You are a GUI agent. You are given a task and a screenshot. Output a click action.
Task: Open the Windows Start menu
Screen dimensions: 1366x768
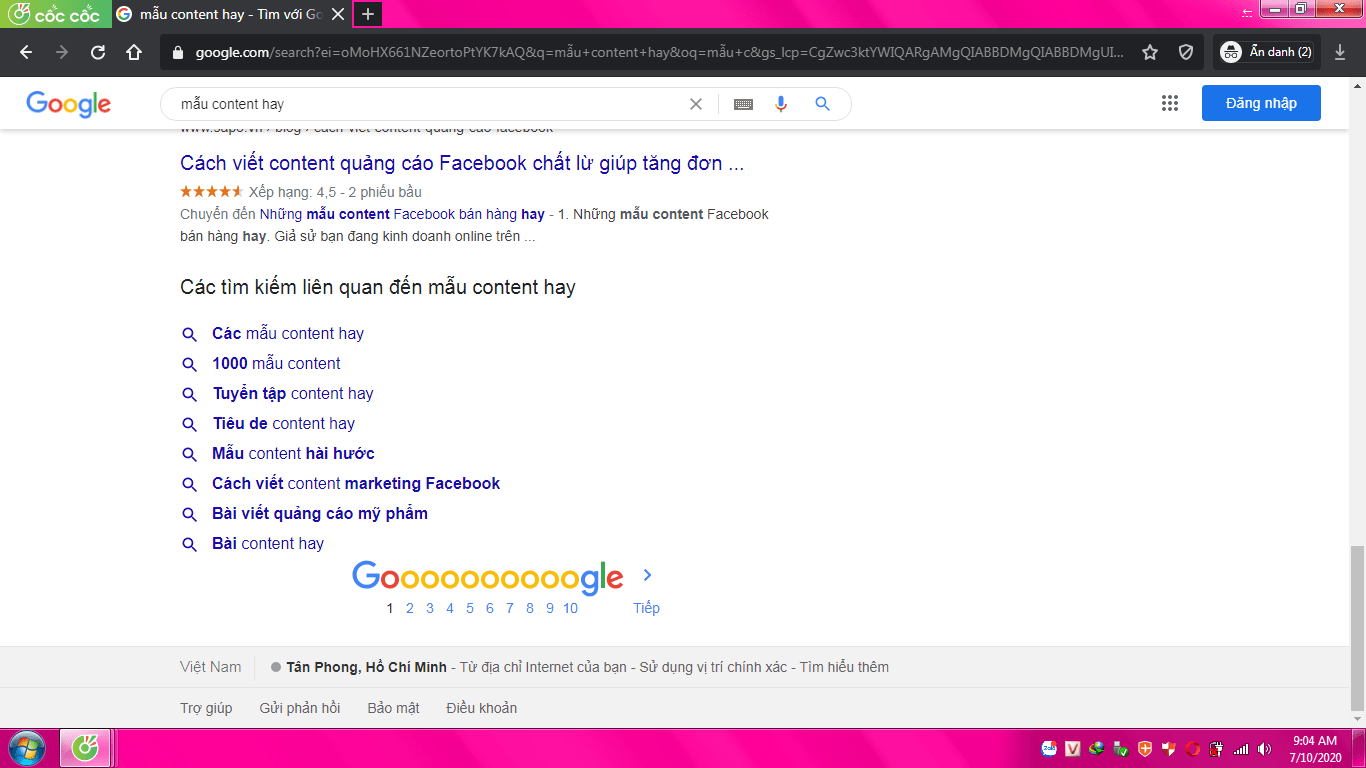pyautogui.click(x=26, y=748)
